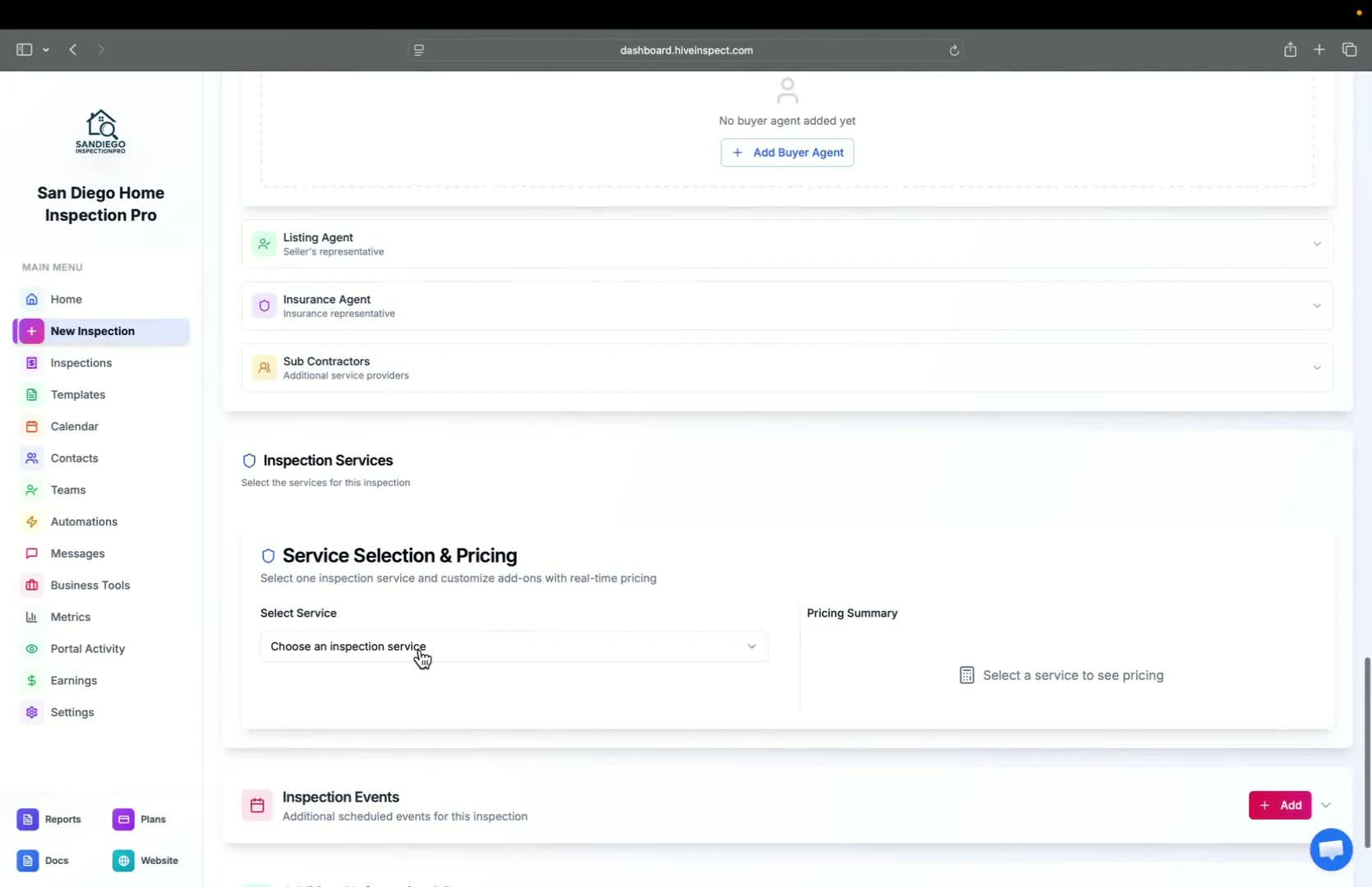The width and height of the screenshot is (1372, 887).
Task: Open the Contacts section
Action: tap(72, 457)
